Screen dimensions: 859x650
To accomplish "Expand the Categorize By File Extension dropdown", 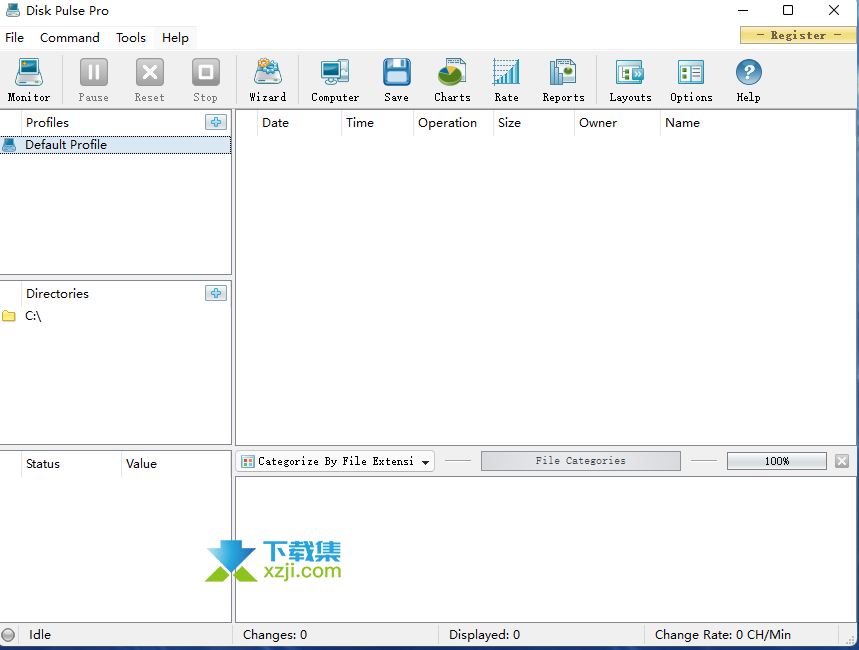I will point(426,462).
